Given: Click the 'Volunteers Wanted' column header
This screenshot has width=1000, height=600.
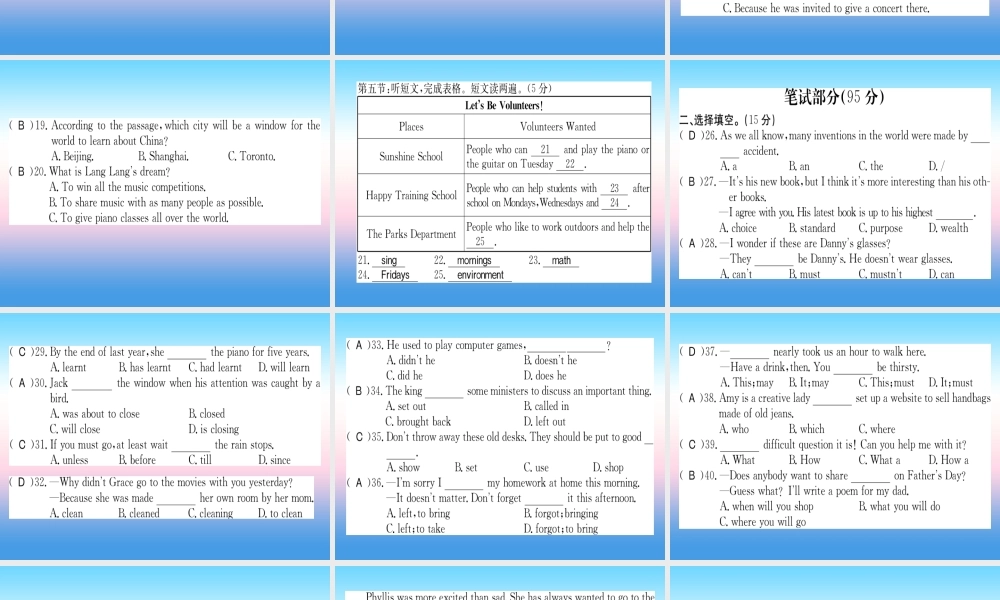Looking at the screenshot, I should 557,126.
